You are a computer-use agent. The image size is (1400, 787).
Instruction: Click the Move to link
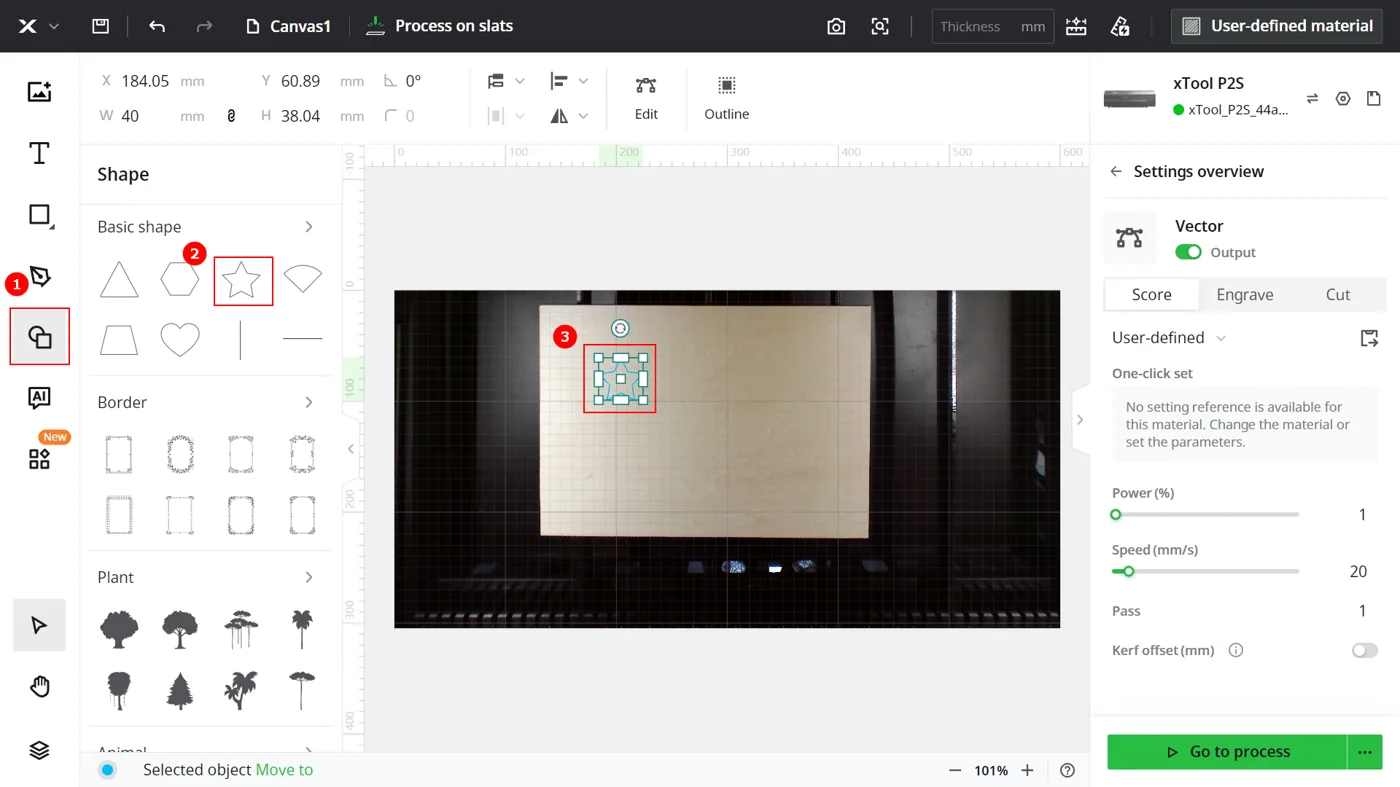[x=284, y=770]
